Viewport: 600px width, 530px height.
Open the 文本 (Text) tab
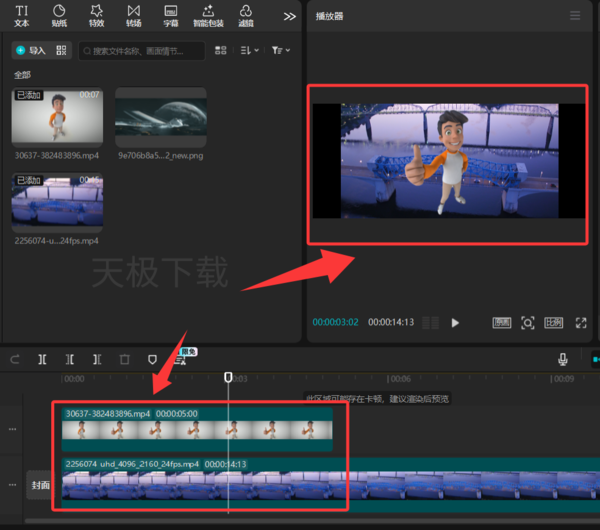tap(21, 16)
